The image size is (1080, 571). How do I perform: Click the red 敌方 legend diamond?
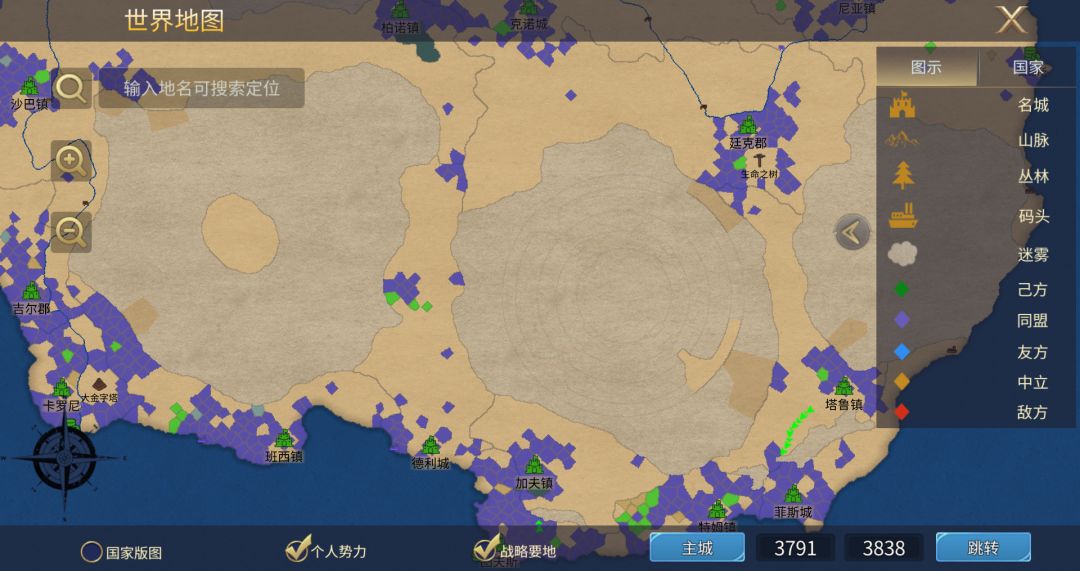pos(901,412)
